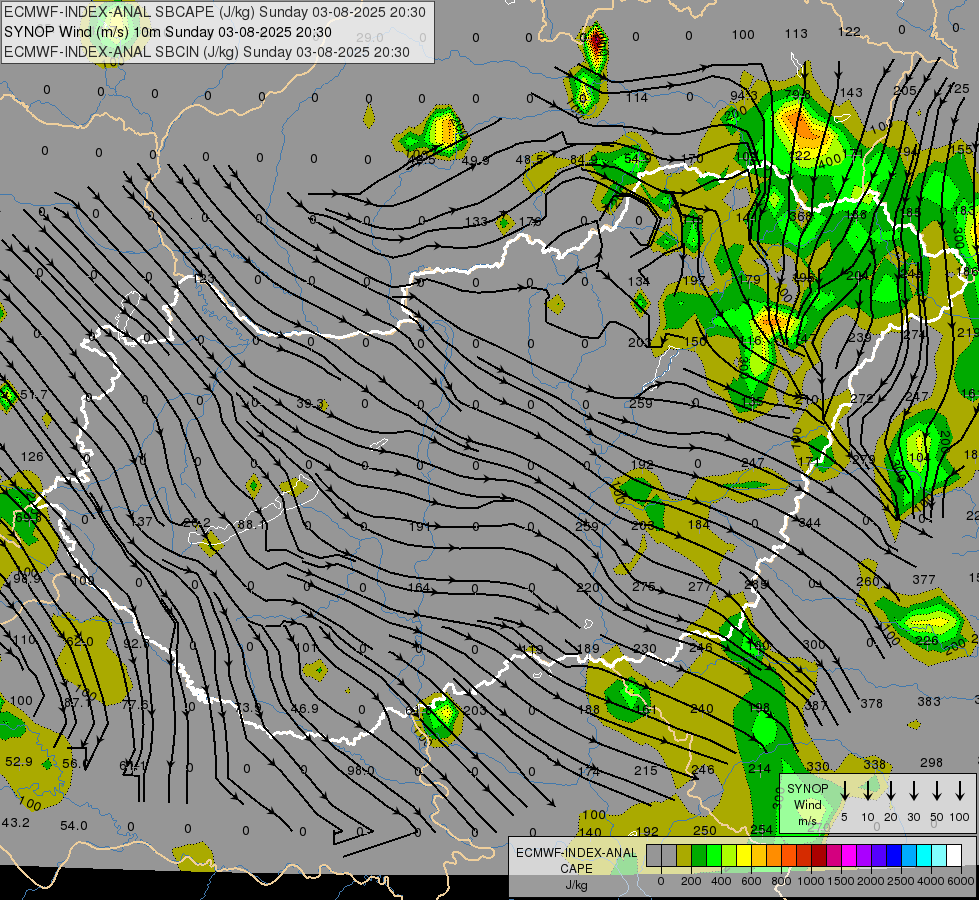Select the 43.2 value on the map
Image resolution: width=979 pixels, height=900 pixels.
16,823
